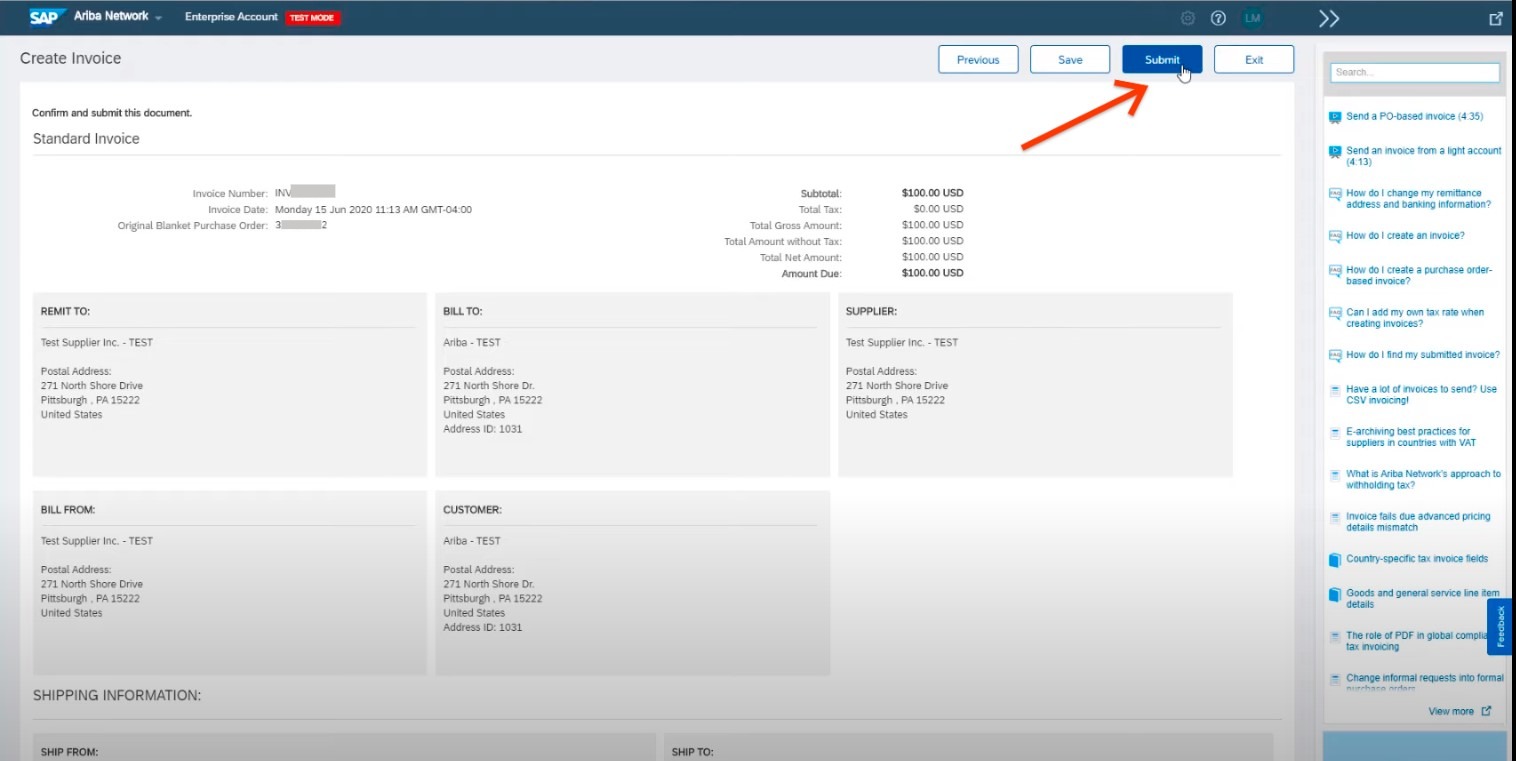Click the FAQ icon beside the remittance address question
Screen dimensions: 1516x761
click(1334, 194)
